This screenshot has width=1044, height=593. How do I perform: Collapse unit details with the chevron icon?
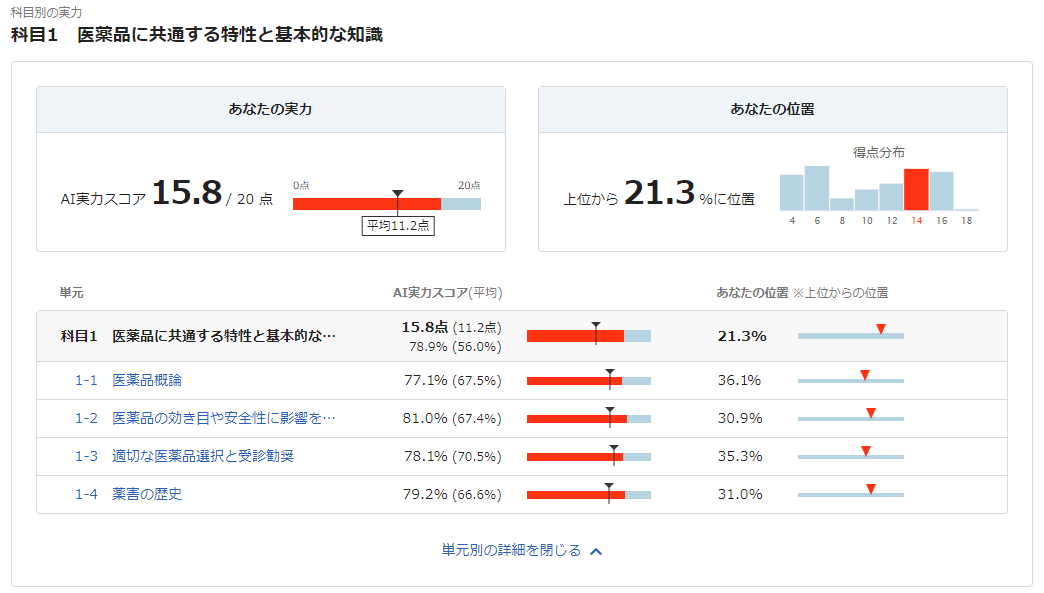click(596, 551)
